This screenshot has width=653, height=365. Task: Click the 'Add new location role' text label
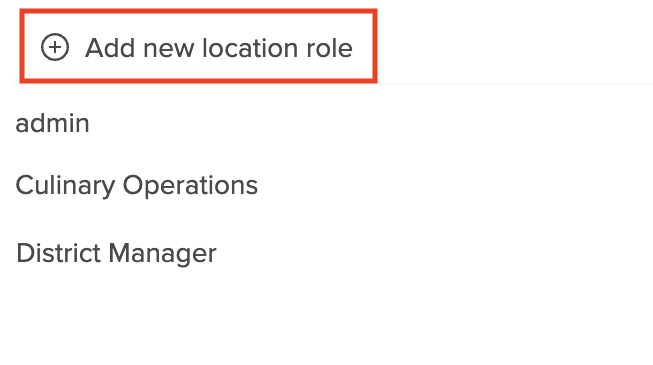(x=219, y=48)
